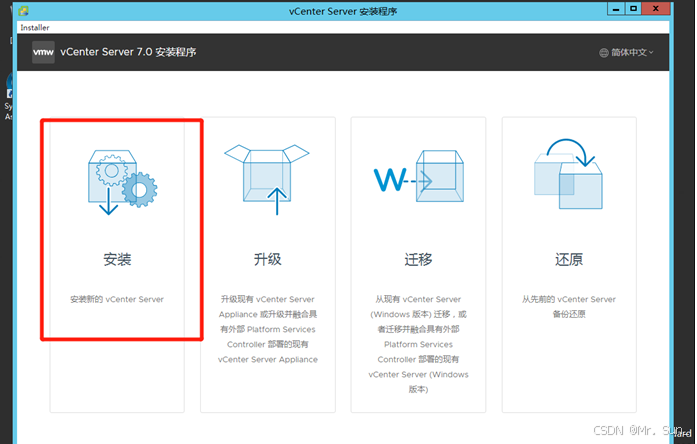This screenshot has width=697, height=444.
Task: Minimize the installer window
Action: coord(616,9)
